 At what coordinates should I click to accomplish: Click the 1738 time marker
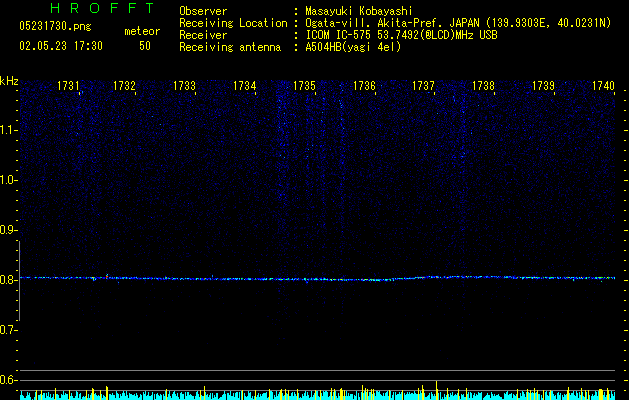pos(483,86)
